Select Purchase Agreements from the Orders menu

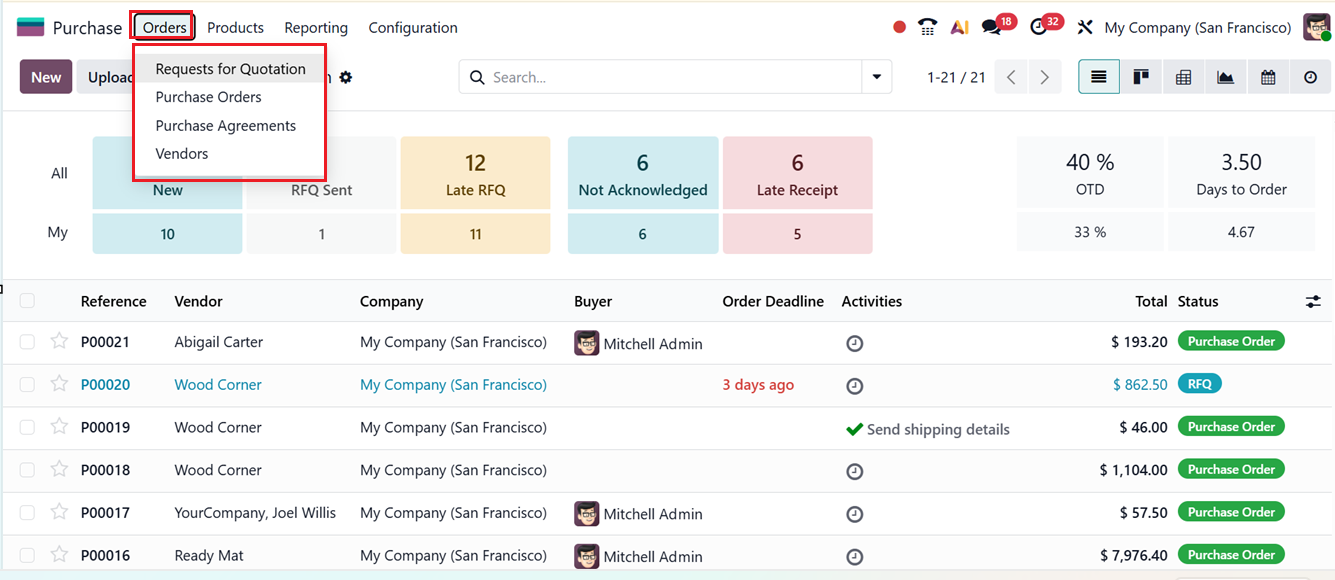point(224,125)
